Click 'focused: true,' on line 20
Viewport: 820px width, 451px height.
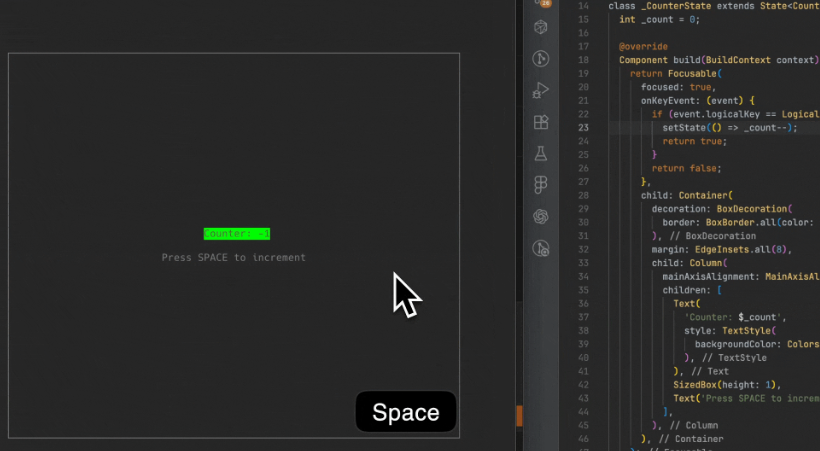pyautogui.click(x=678, y=87)
